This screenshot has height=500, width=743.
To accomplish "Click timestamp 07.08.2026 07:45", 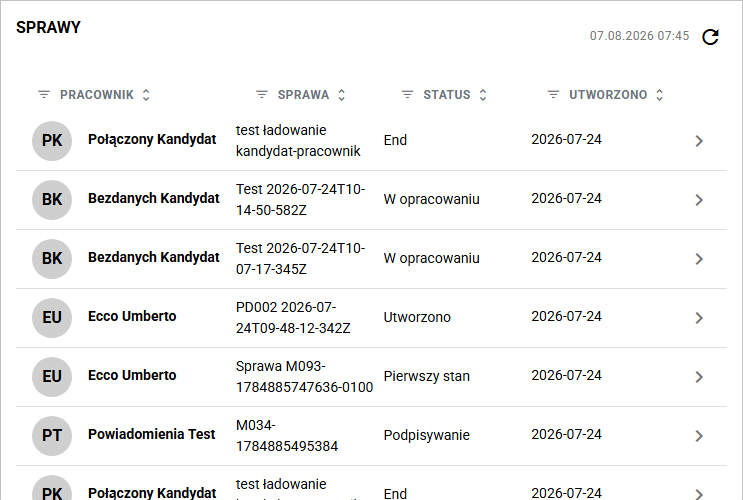I will [639, 36].
